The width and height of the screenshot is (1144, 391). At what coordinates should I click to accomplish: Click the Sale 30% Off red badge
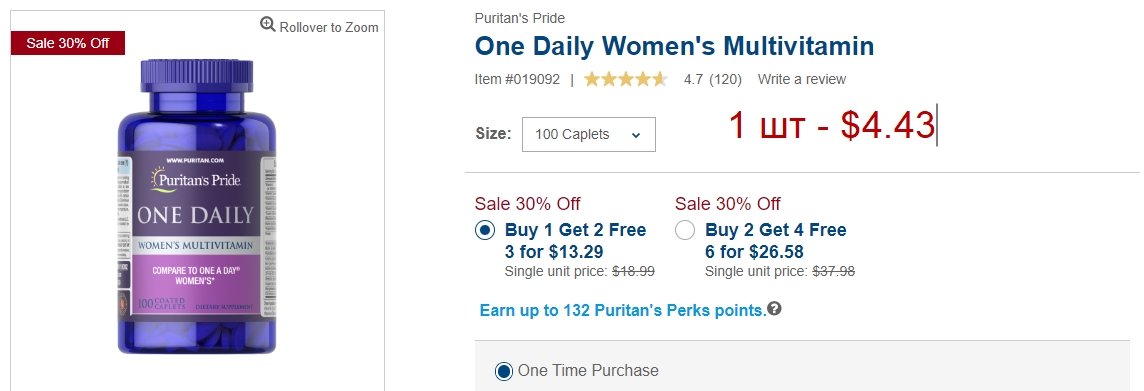point(68,43)
